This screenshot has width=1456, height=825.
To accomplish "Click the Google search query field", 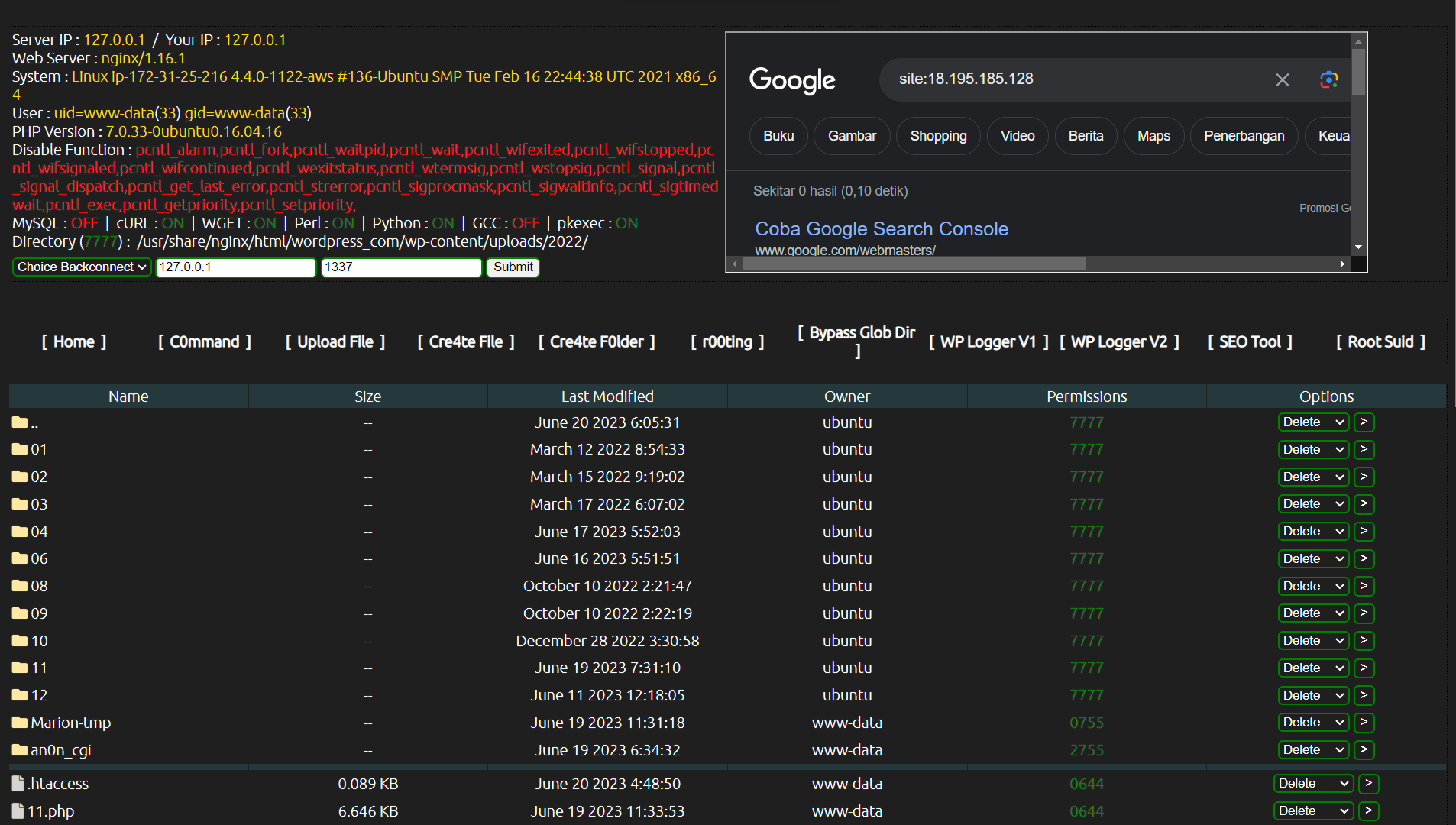I will coord(1077,79).
